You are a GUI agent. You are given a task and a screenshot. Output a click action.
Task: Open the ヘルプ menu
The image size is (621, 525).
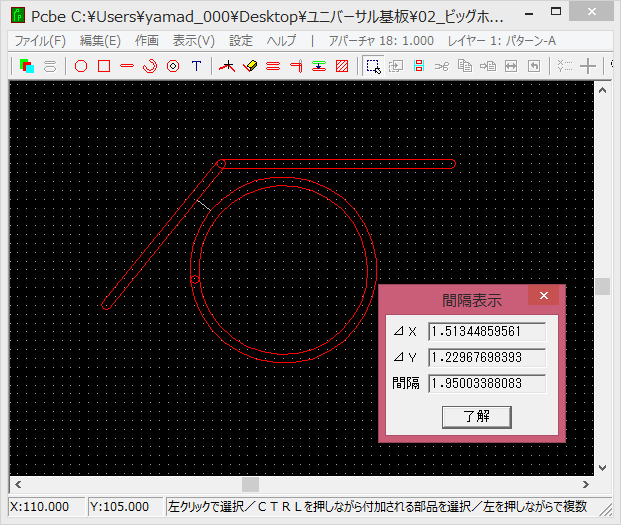click(282, 41)
